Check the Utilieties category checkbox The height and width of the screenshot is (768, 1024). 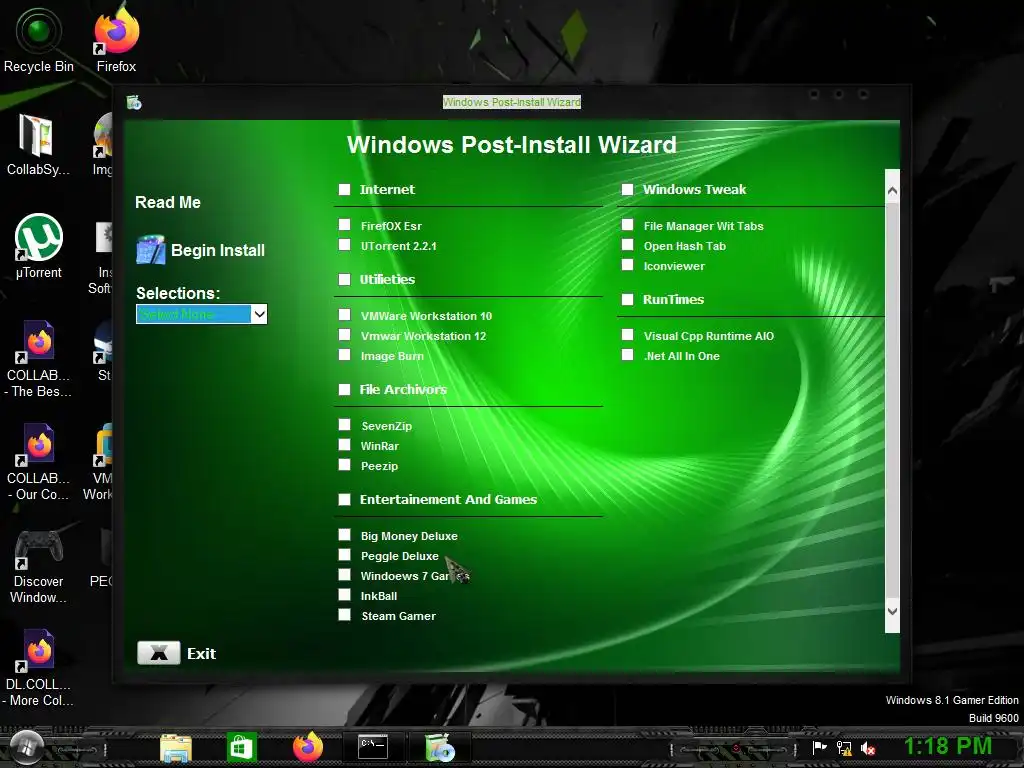(344, 280)
